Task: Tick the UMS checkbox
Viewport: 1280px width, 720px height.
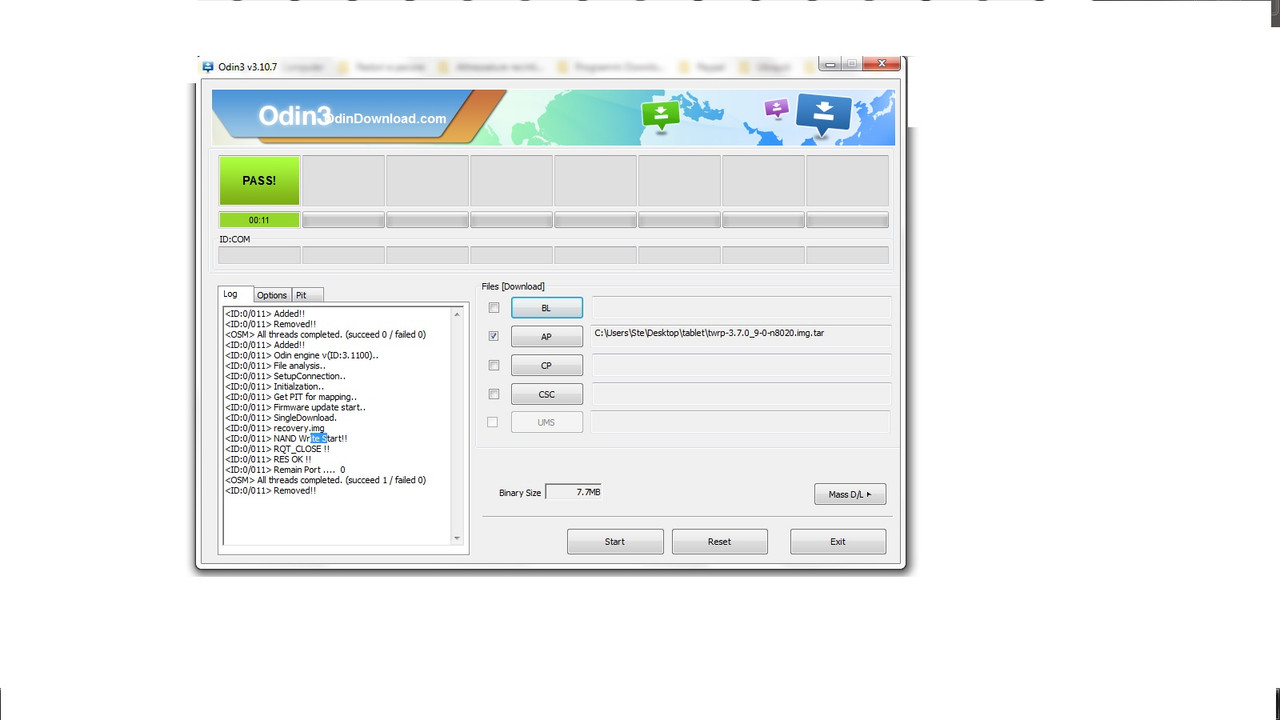Action: (492, 422)
